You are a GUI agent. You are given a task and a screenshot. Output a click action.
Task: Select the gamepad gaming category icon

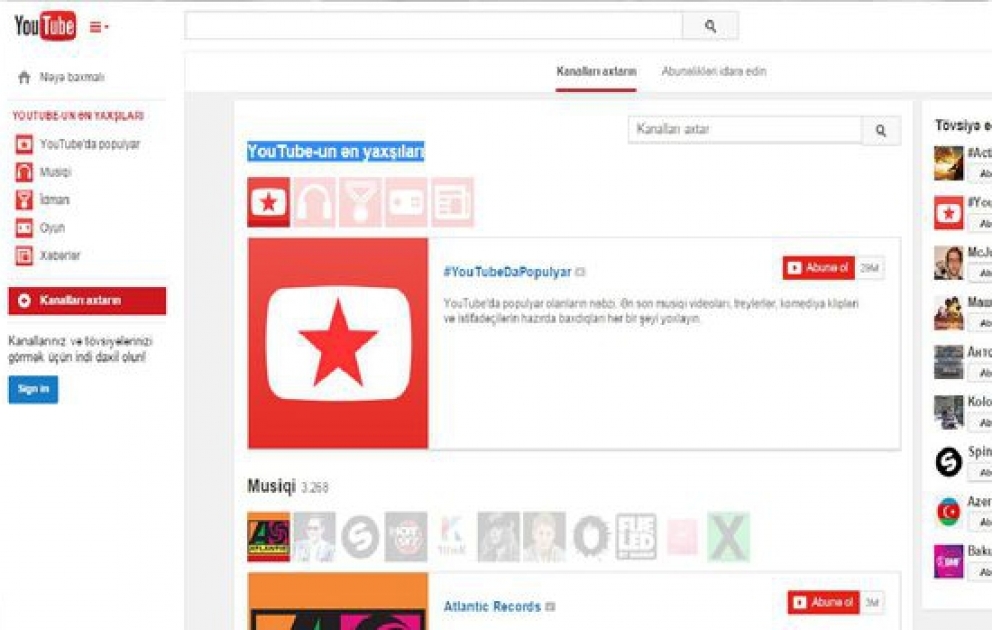(406, 202)
